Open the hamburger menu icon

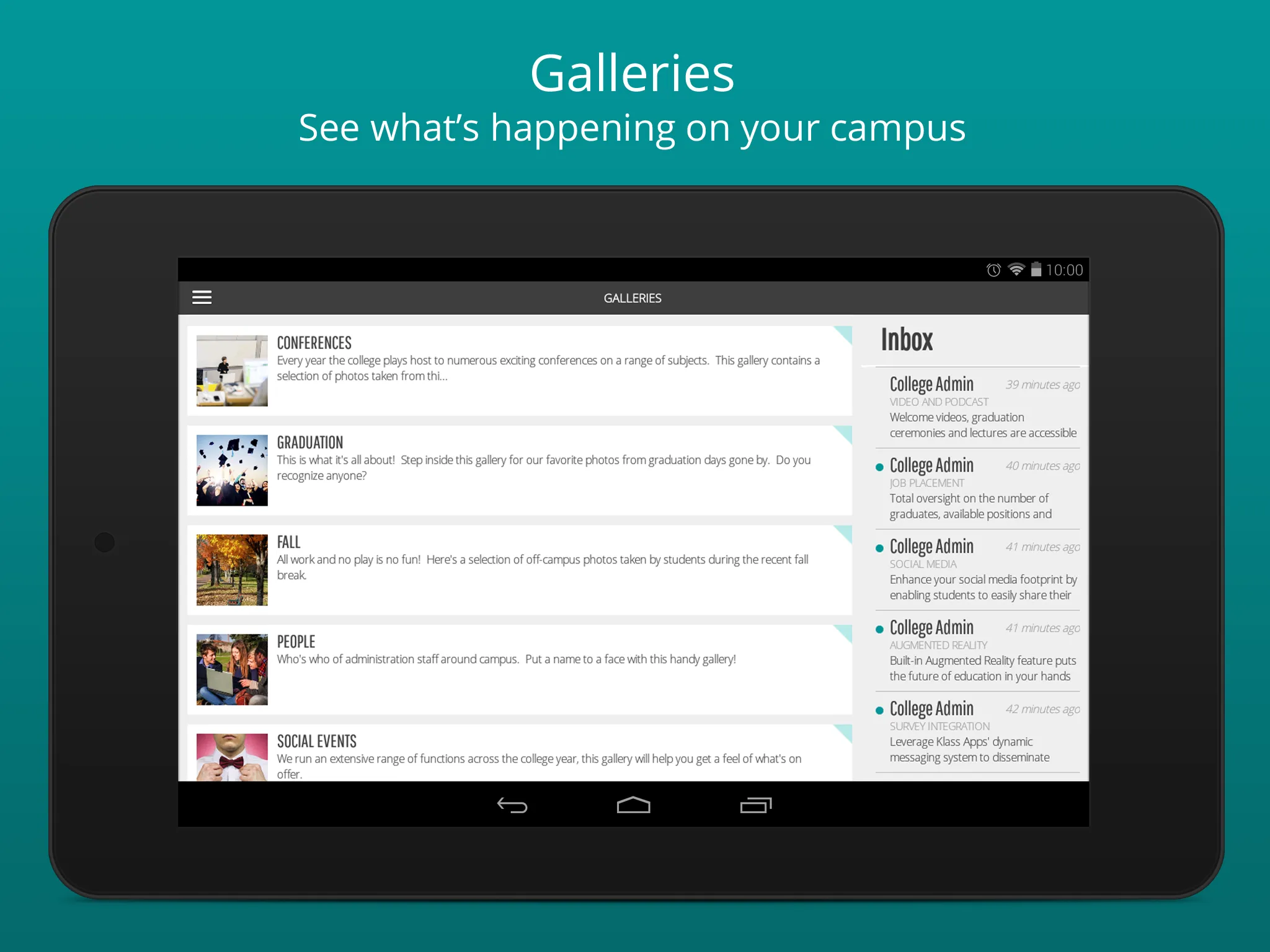click(205, 297)
